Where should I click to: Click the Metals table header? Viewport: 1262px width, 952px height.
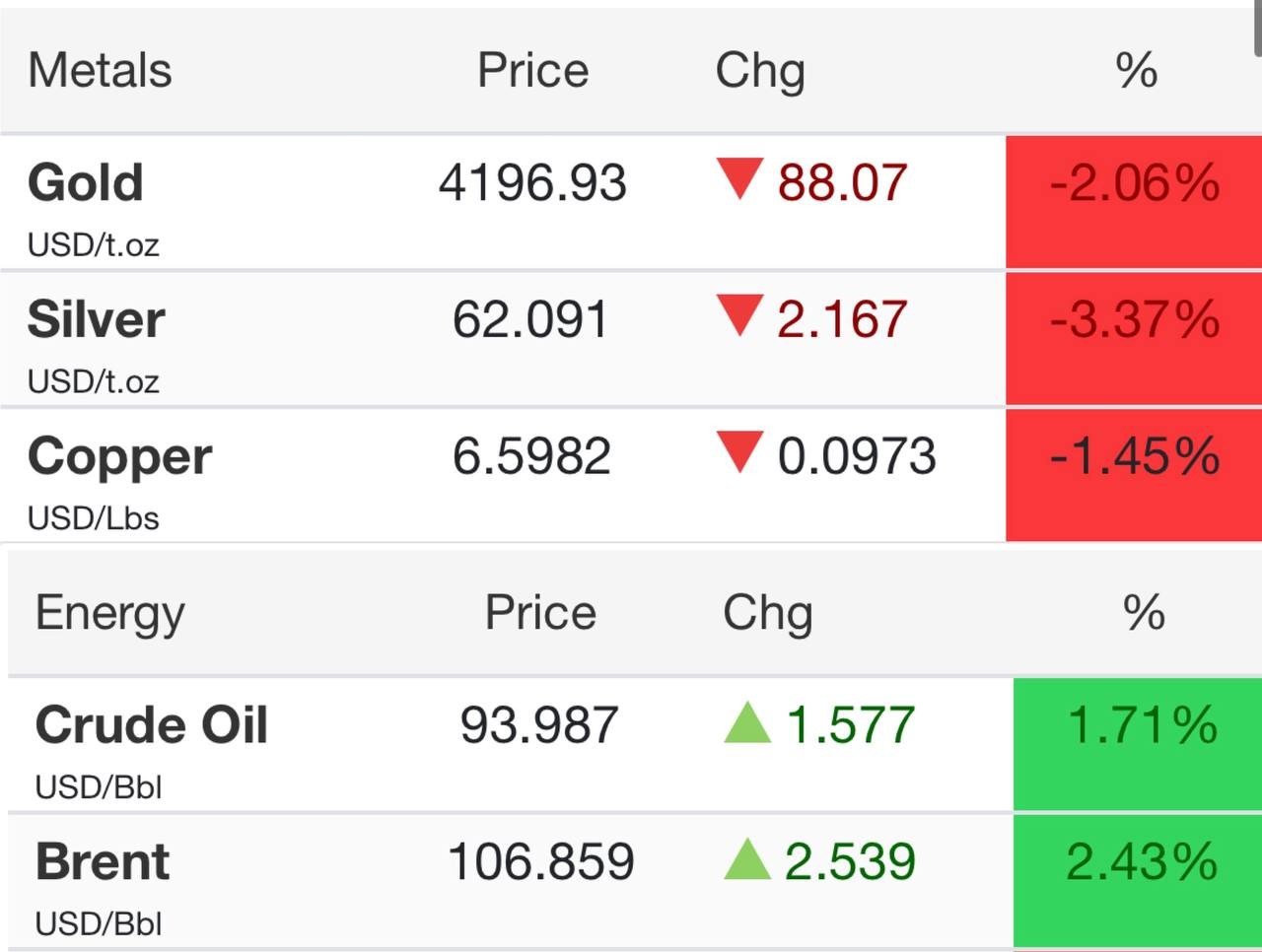[100, 70]
